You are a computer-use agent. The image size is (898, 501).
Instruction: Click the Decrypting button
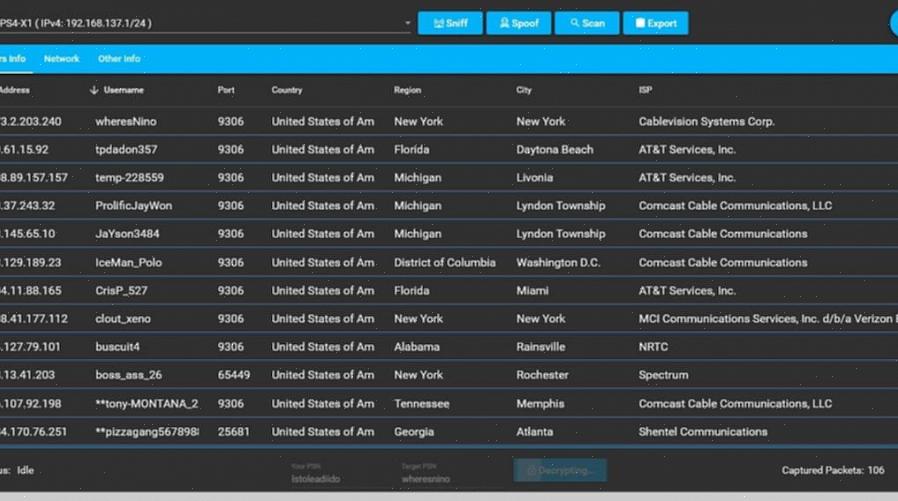pos(560,470)
